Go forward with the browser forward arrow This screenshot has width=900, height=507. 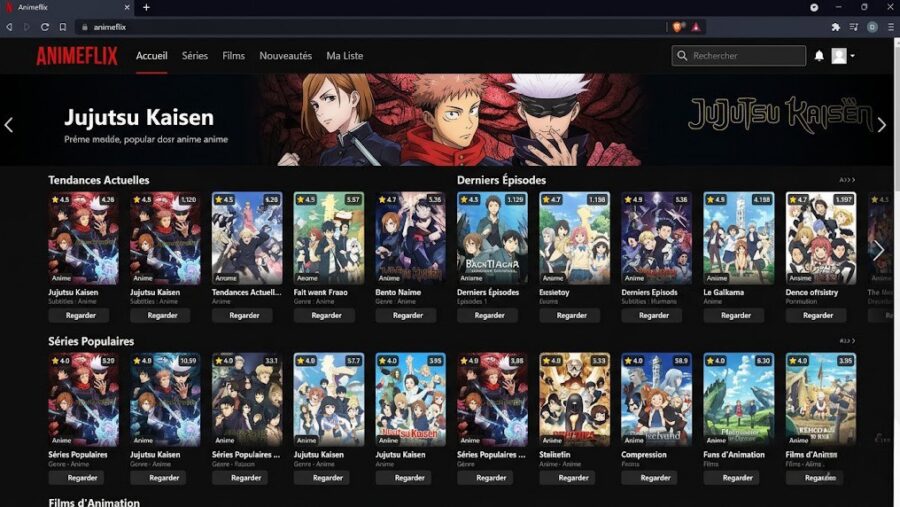coord(26,27)
